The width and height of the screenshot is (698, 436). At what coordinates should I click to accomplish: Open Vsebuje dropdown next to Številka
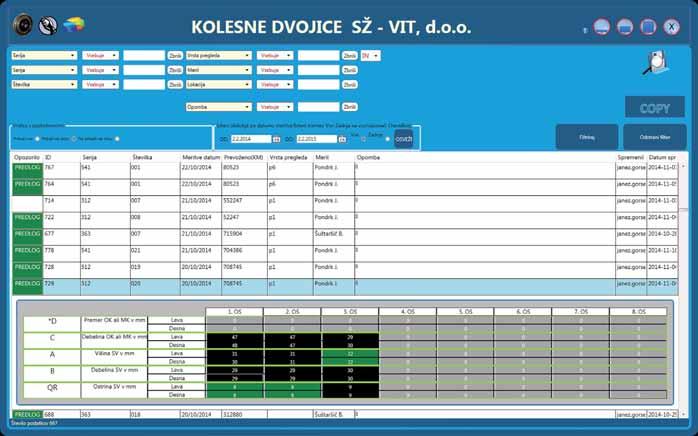coord(100,84)
